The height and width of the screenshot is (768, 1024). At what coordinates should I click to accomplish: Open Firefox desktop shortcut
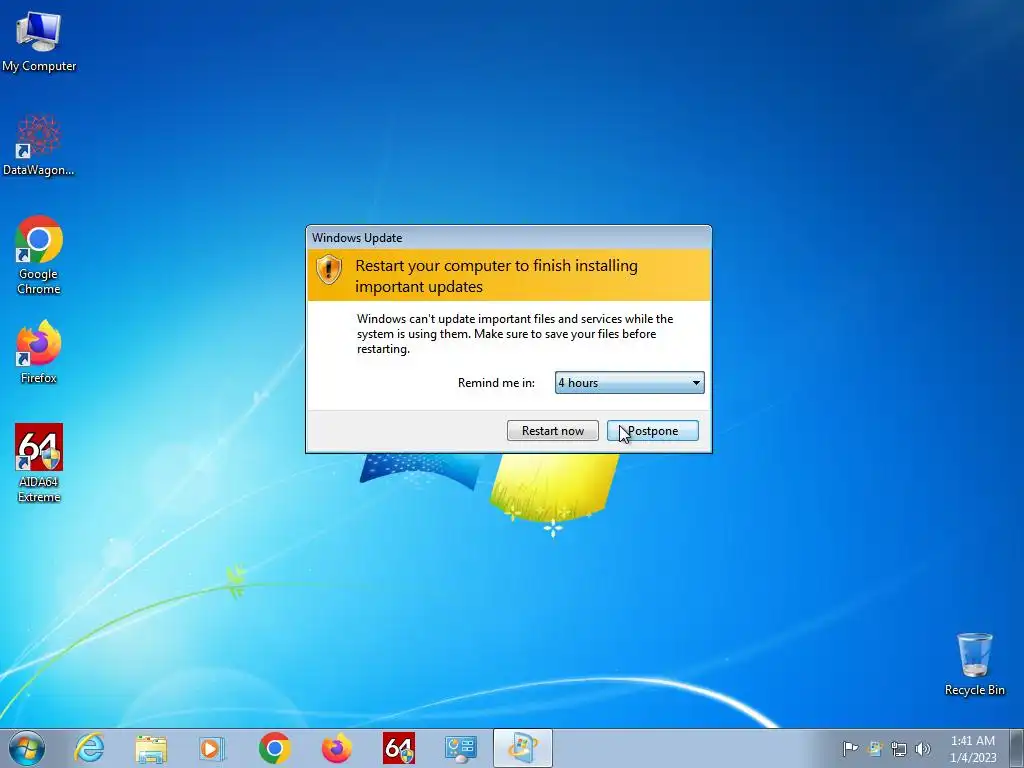click(39, 352)
